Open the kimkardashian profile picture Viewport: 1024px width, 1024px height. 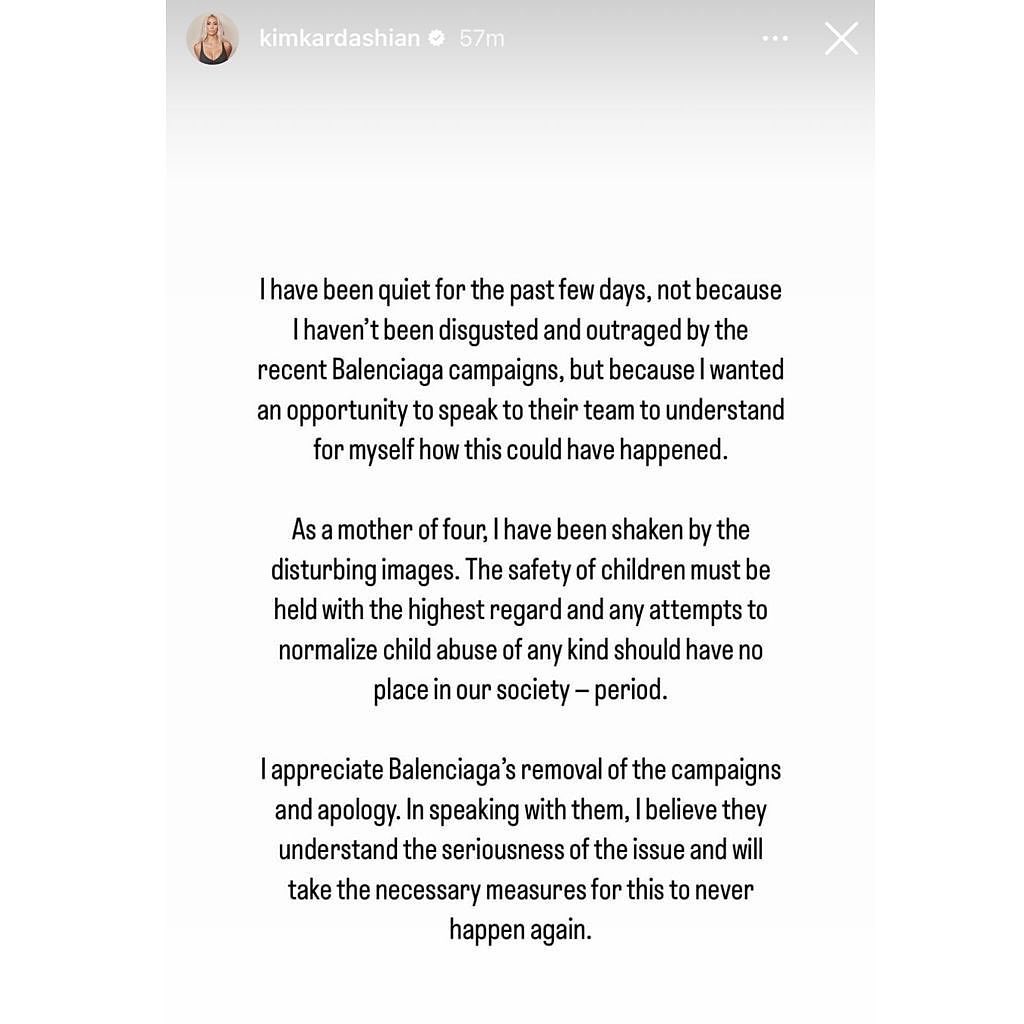212,39
